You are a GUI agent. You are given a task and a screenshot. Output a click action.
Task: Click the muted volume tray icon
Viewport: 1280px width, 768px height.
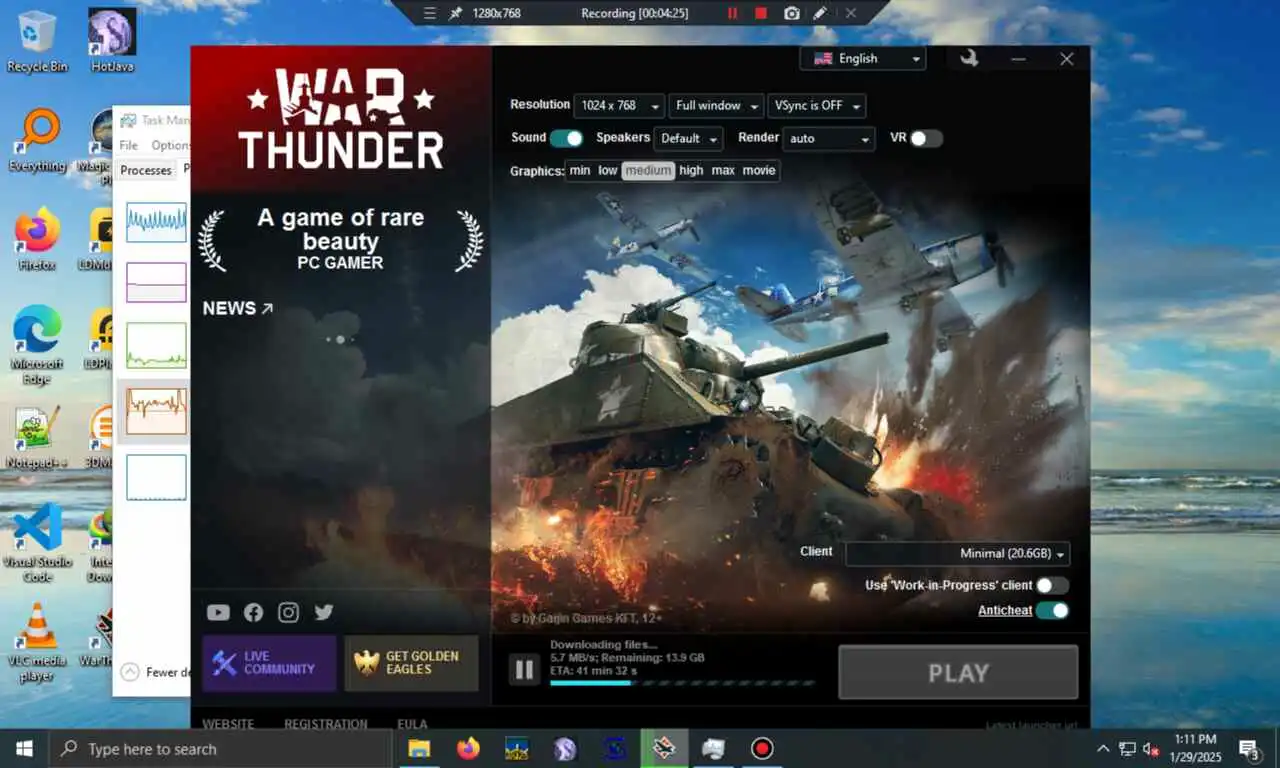1151,749
